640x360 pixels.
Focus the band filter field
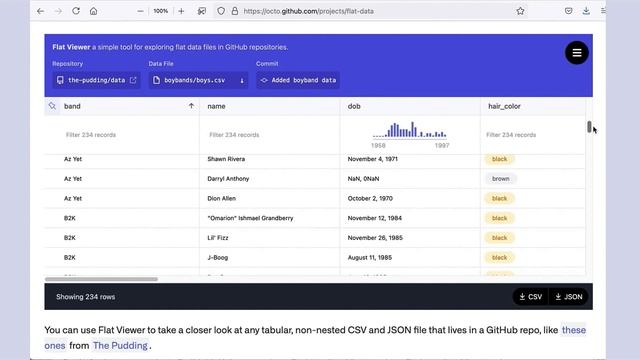click(x=122, y=135)
